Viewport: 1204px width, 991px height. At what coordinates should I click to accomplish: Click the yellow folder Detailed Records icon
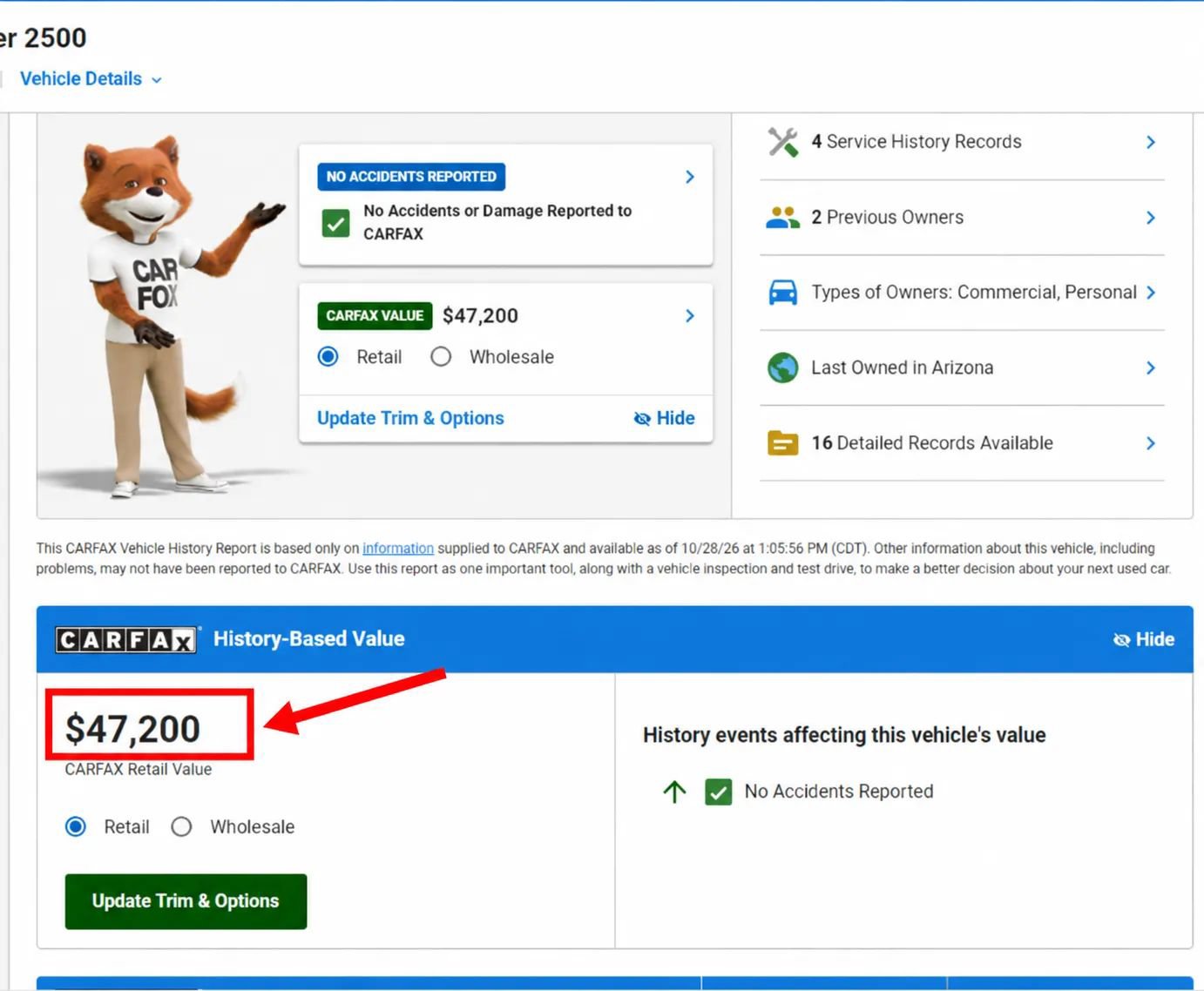782,443
